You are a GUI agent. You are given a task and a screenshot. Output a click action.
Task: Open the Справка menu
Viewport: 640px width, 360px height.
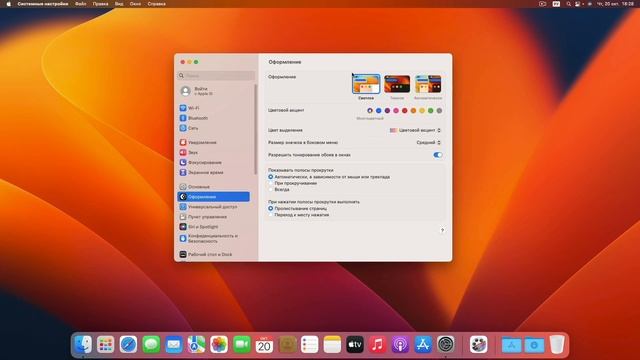157,4
